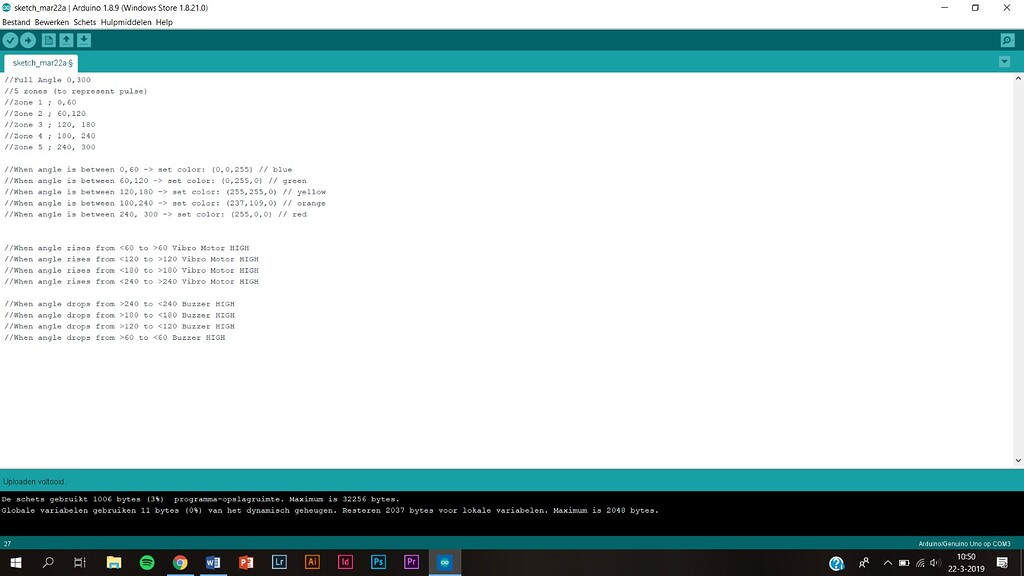Click the Upload arrow button
Screen dimensions: 1024x576
tap(27, 40)
